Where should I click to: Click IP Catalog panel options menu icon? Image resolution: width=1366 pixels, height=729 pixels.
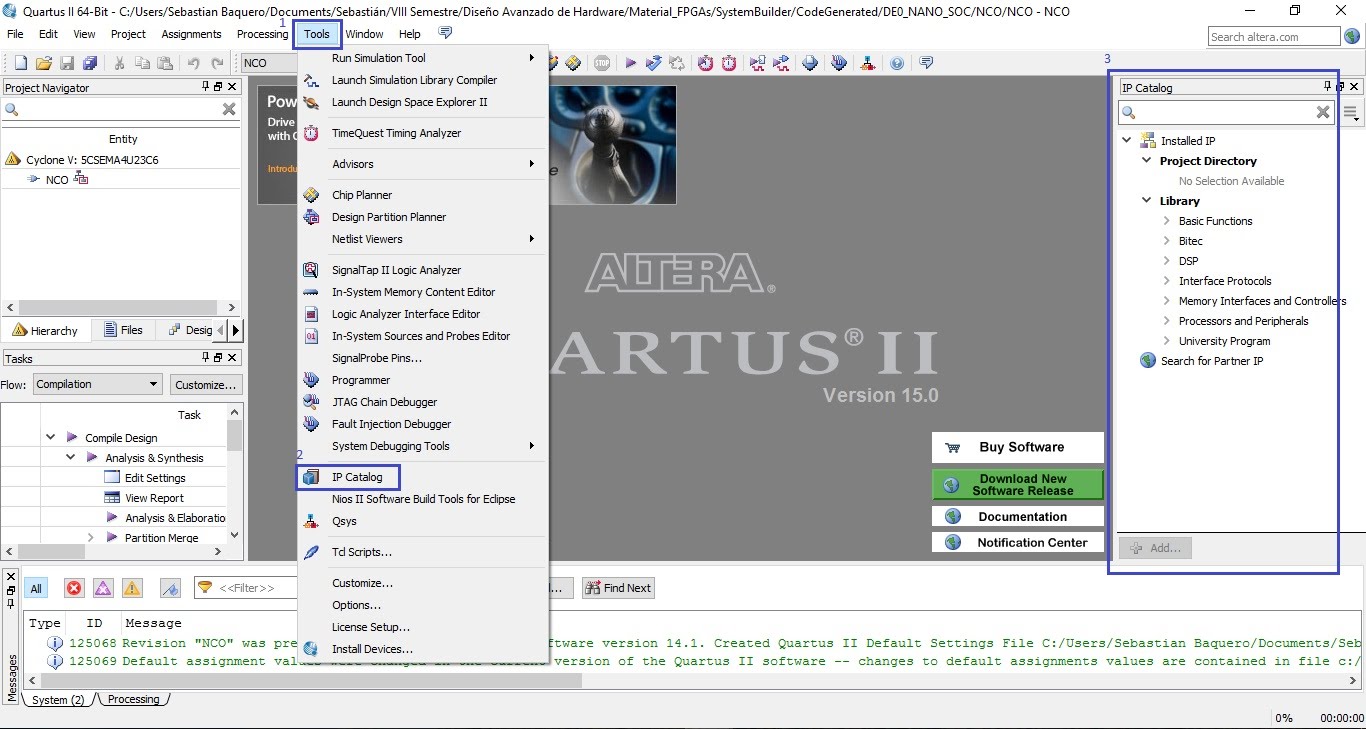(x=1351, y=113)
